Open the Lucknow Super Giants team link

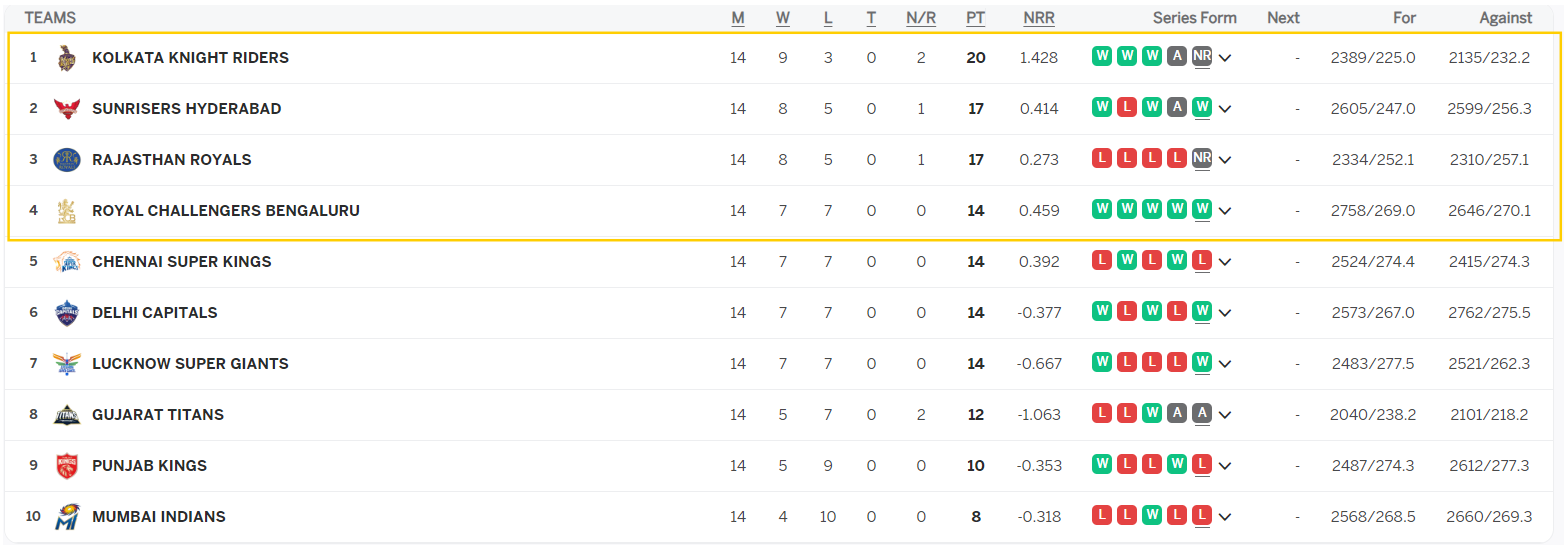point(190,364)
